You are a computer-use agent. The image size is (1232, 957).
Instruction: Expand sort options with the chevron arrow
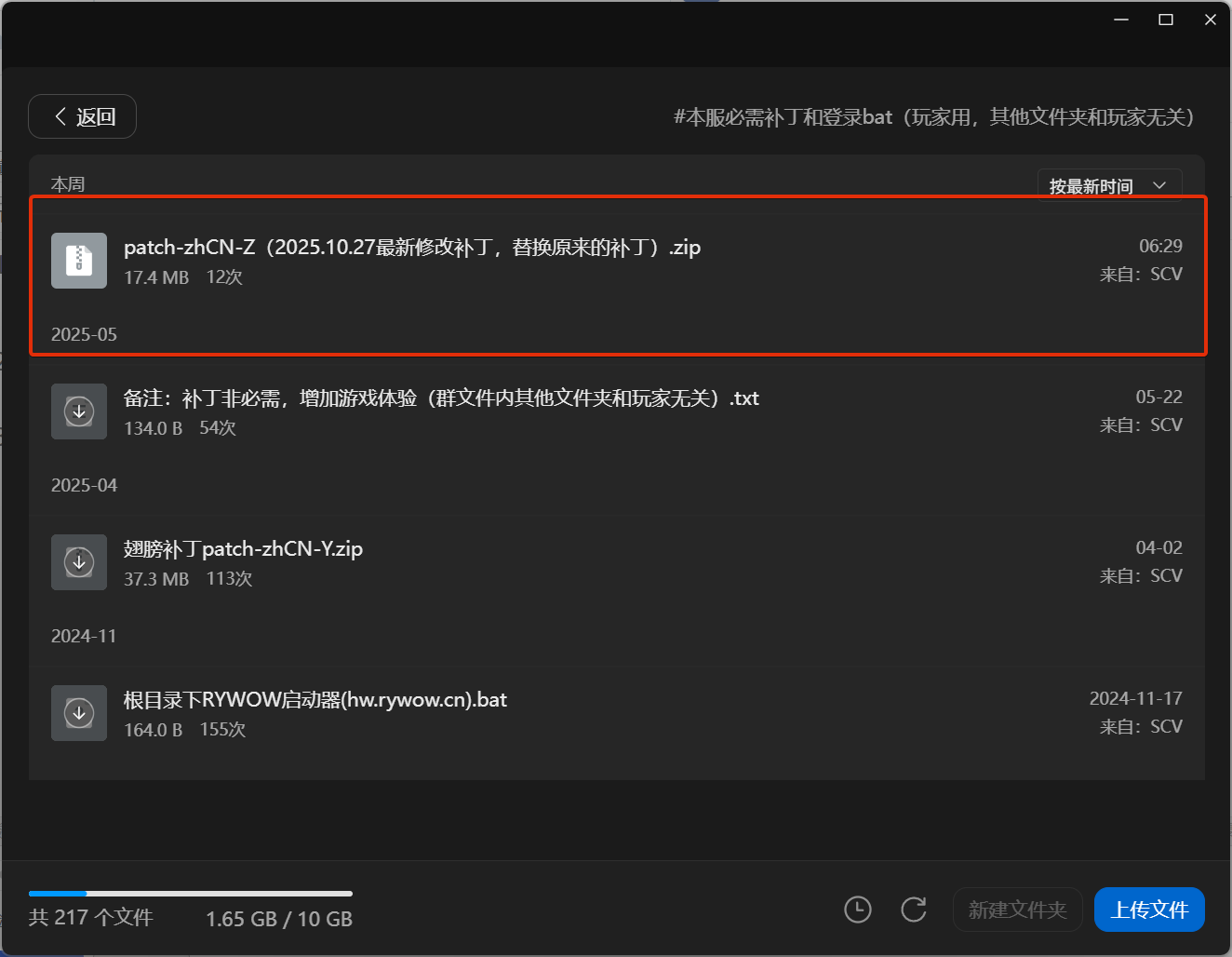coord(1159,185)
